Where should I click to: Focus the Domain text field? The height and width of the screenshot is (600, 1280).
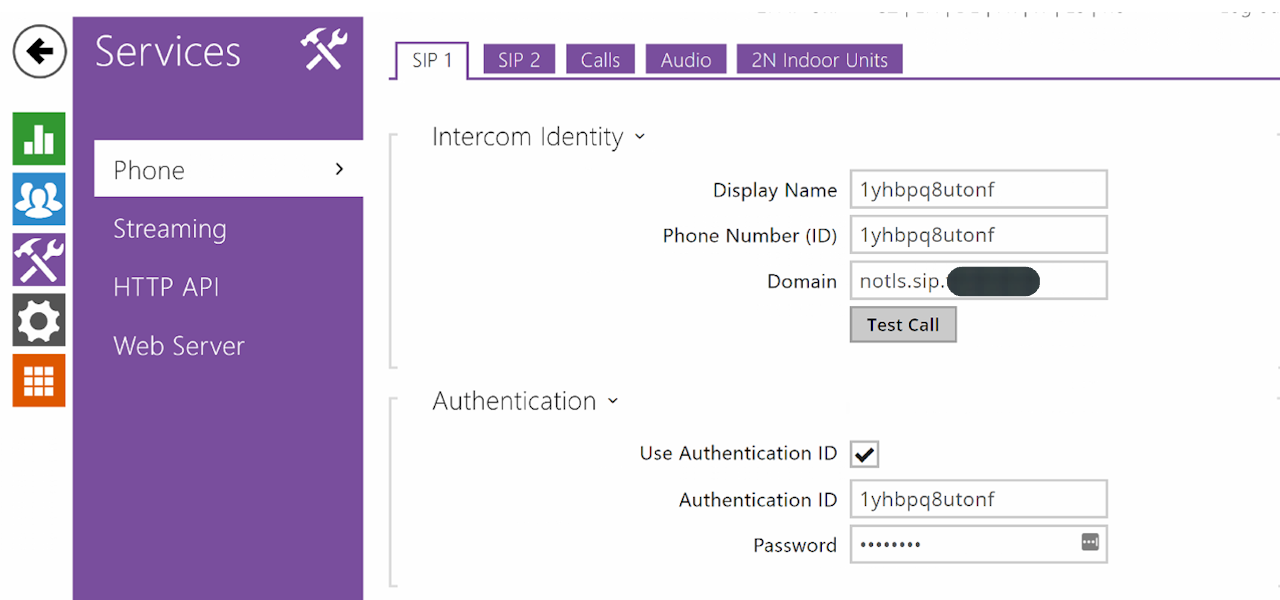[x=978, y=281]
